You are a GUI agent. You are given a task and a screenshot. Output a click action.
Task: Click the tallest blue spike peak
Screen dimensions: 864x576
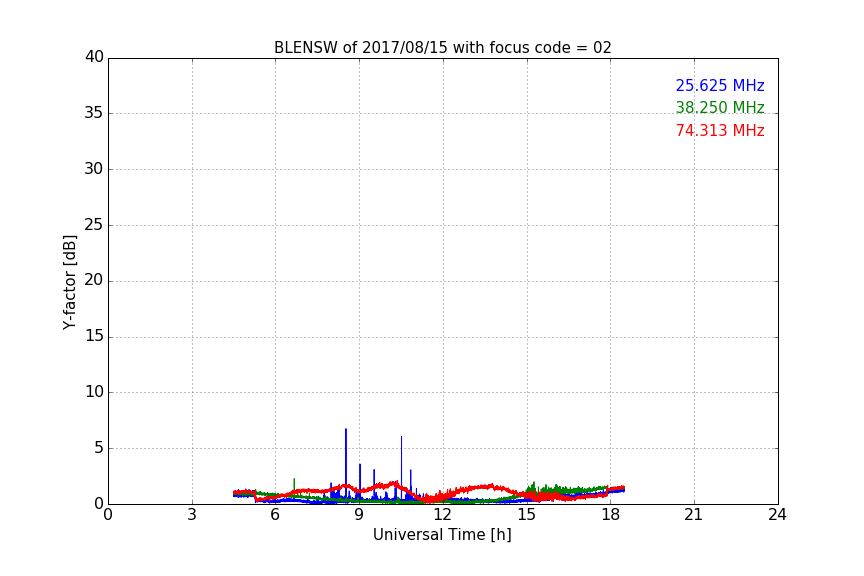(346, 430)
